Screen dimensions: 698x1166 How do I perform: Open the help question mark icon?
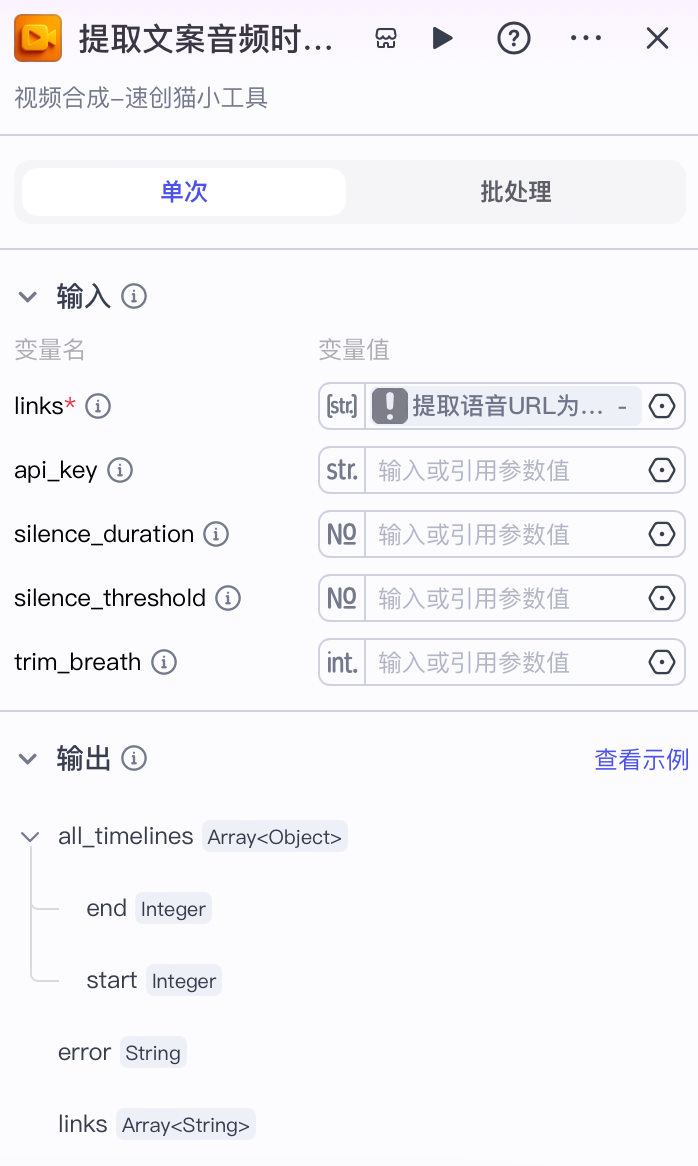click(513, 38)
